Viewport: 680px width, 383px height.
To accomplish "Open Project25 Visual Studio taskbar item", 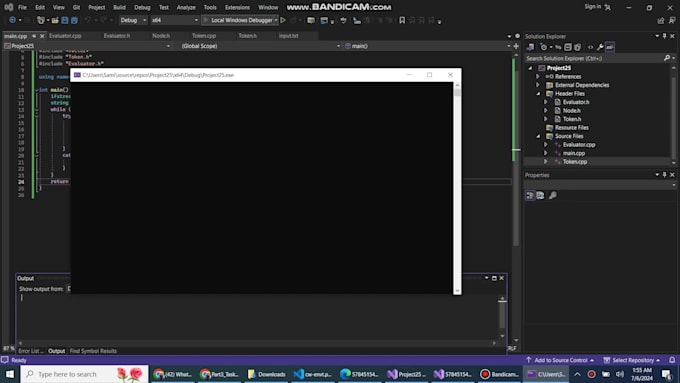I will 406,374.
